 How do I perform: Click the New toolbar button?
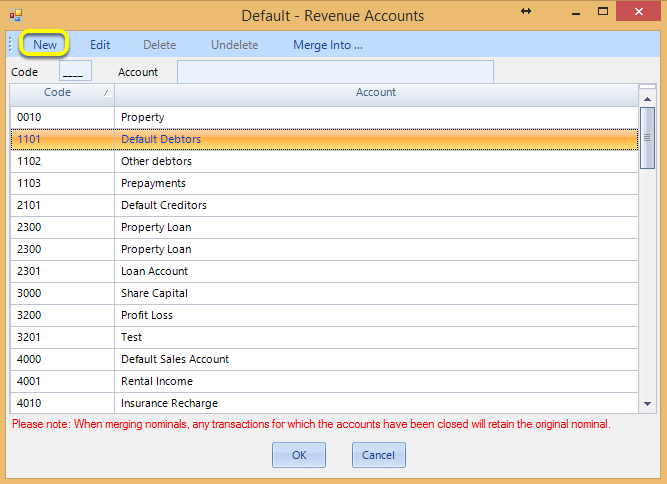pyautogui.click(x=44, y=45)
